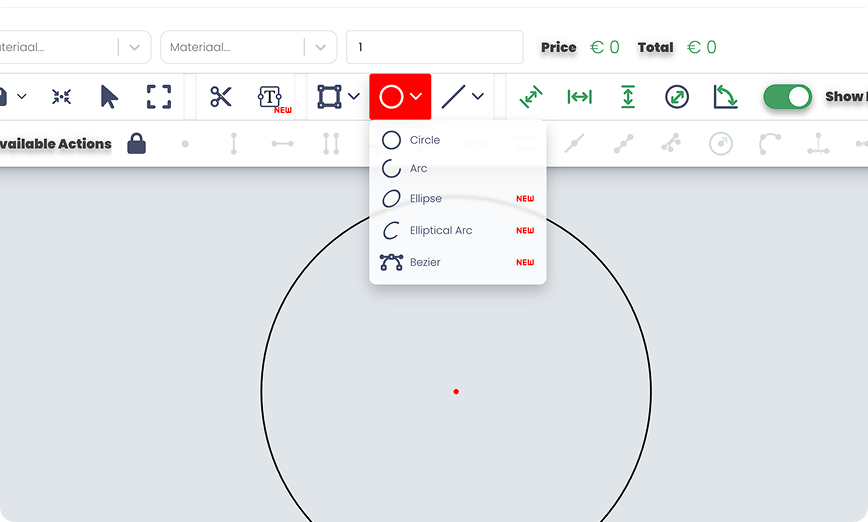
Task: Click the collapse arrows icon
Action: pos(62,97)
